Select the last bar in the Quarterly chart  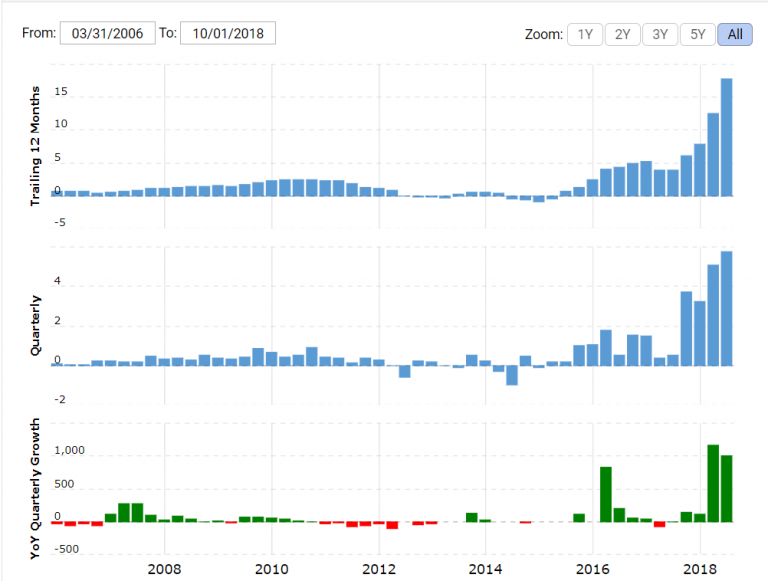point(727,308)
